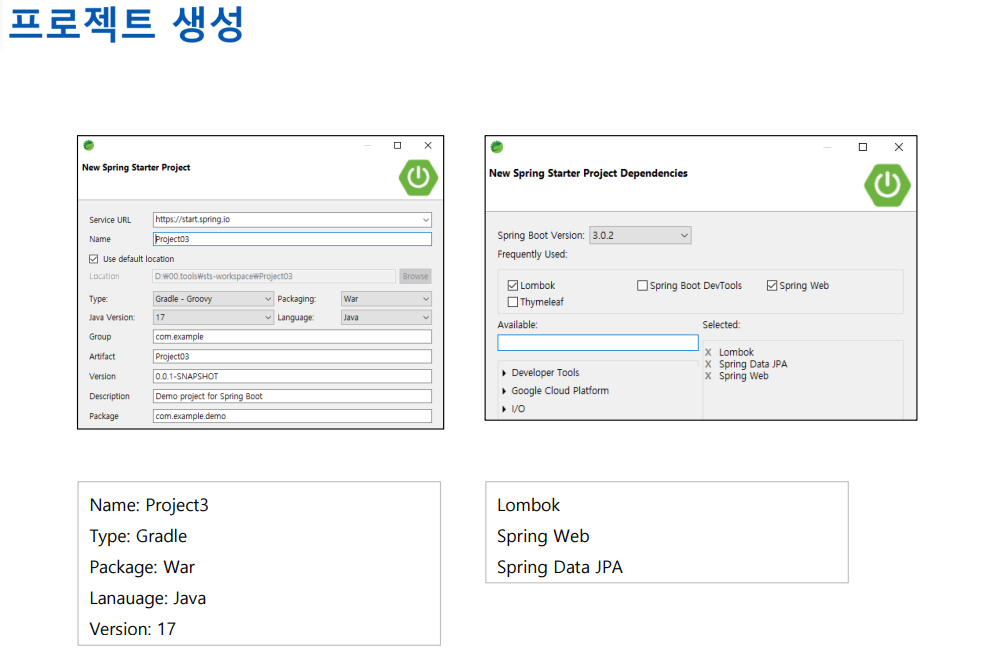Close the New Spring Starter Project window
Viewport: 987px width, 670px height.
(x=428, y=145)
